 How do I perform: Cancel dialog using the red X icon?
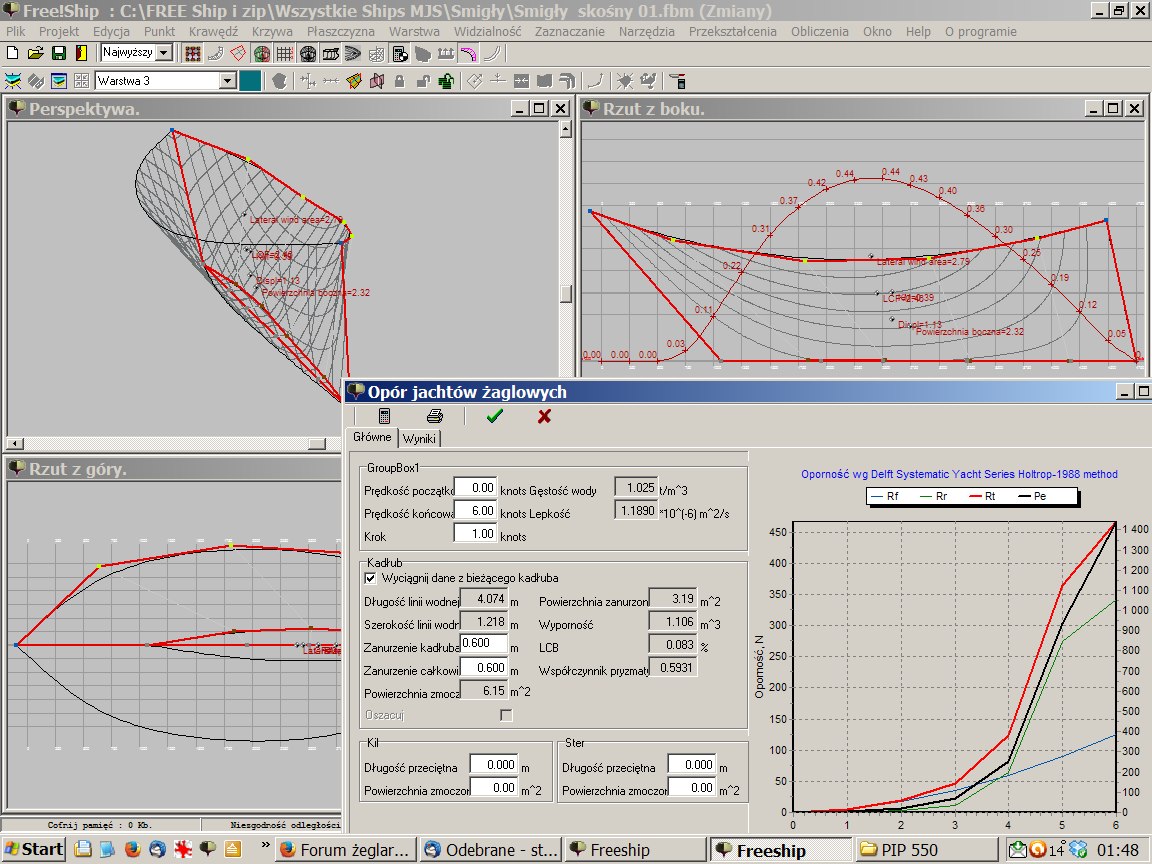click(544, 416)
